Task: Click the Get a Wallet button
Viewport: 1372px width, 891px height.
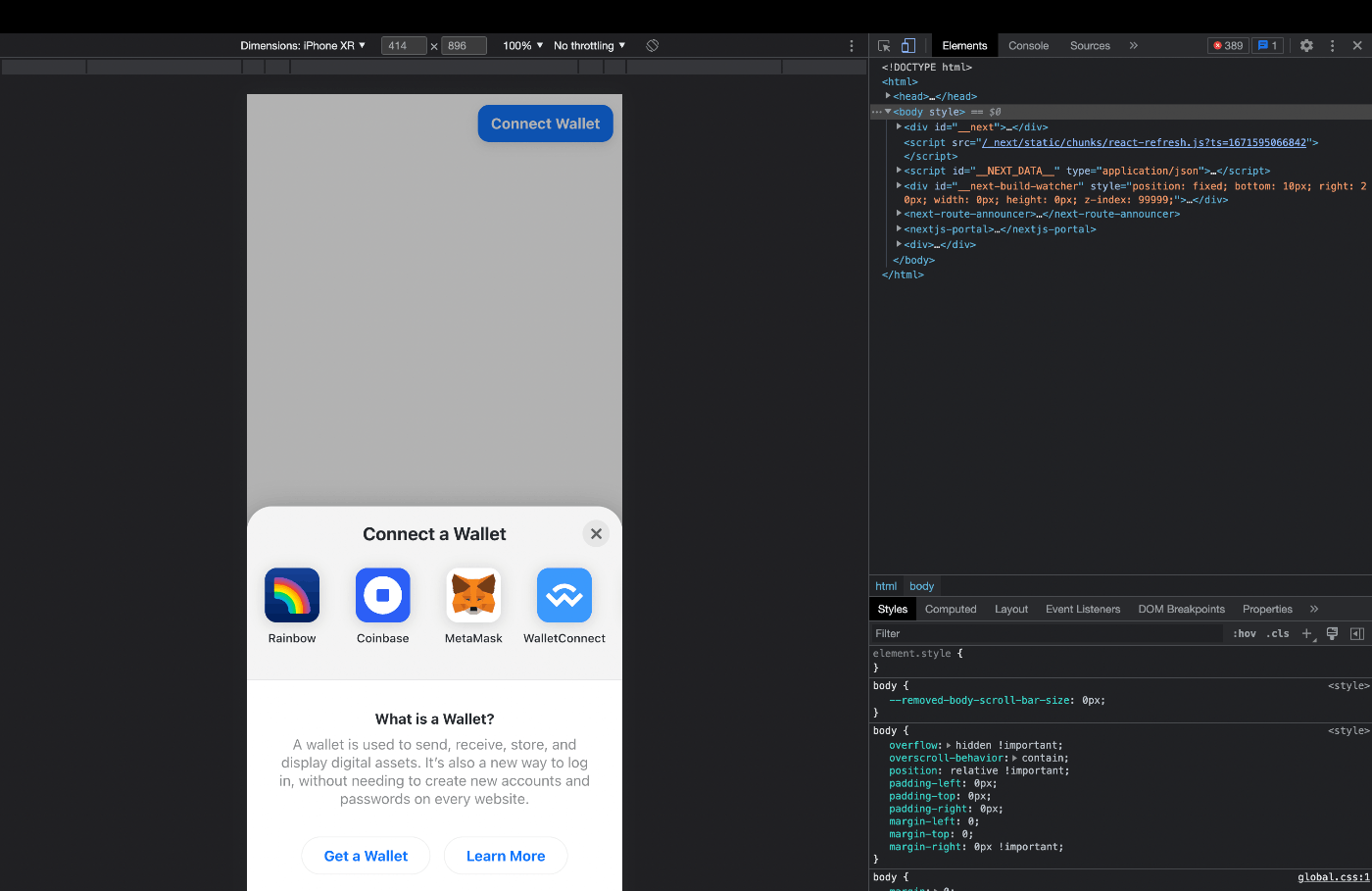Action: (366, 856)
